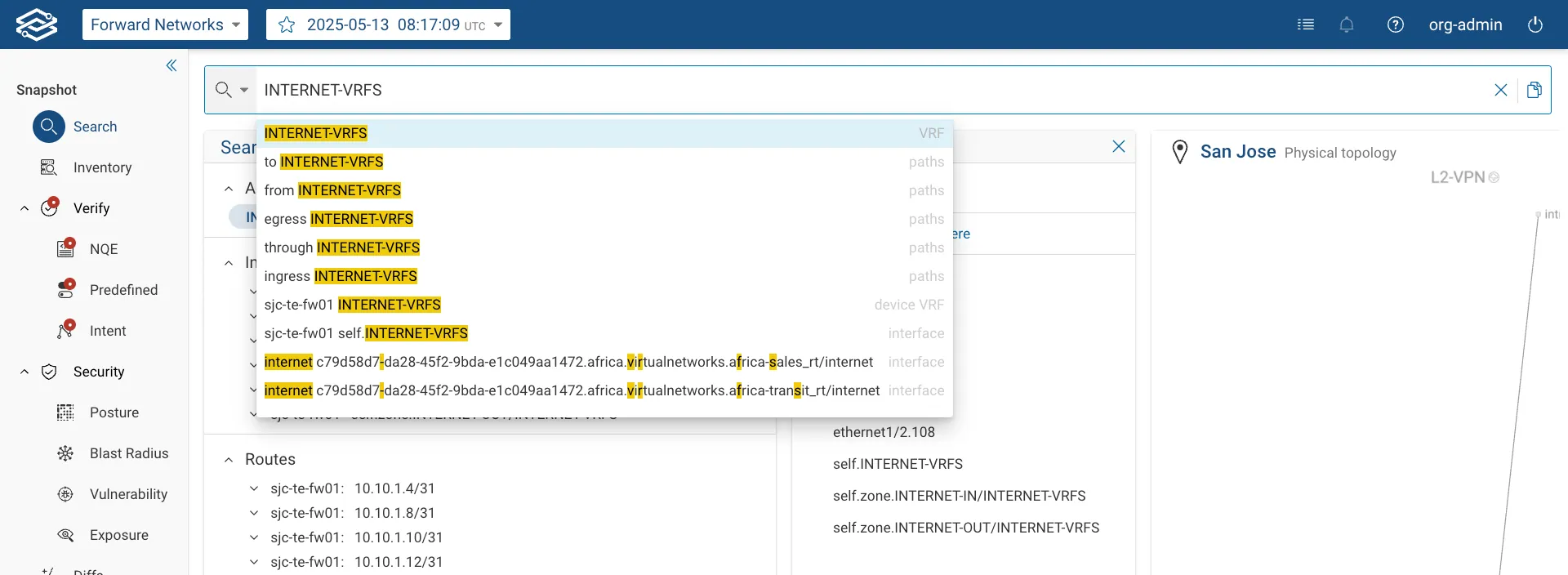Click the Inventory icon
1568x575 pixels.
[49, 167]
